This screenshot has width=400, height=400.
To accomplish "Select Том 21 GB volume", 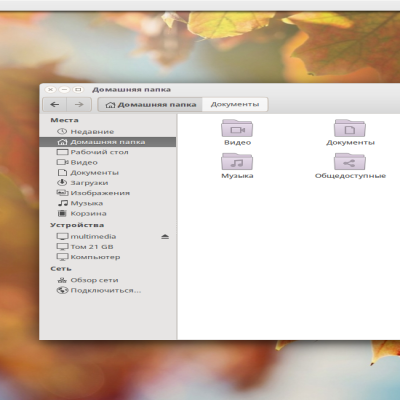I will (108, 247).
